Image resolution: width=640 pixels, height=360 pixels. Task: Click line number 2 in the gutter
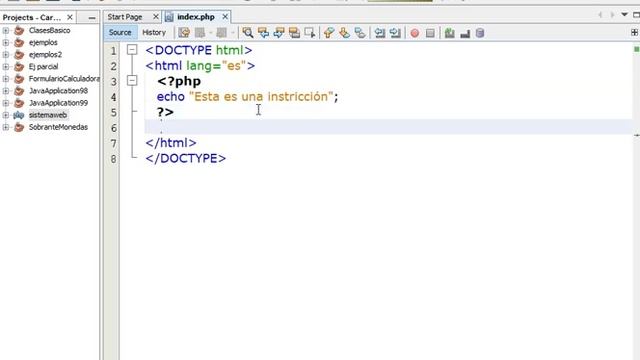(113, 67)
